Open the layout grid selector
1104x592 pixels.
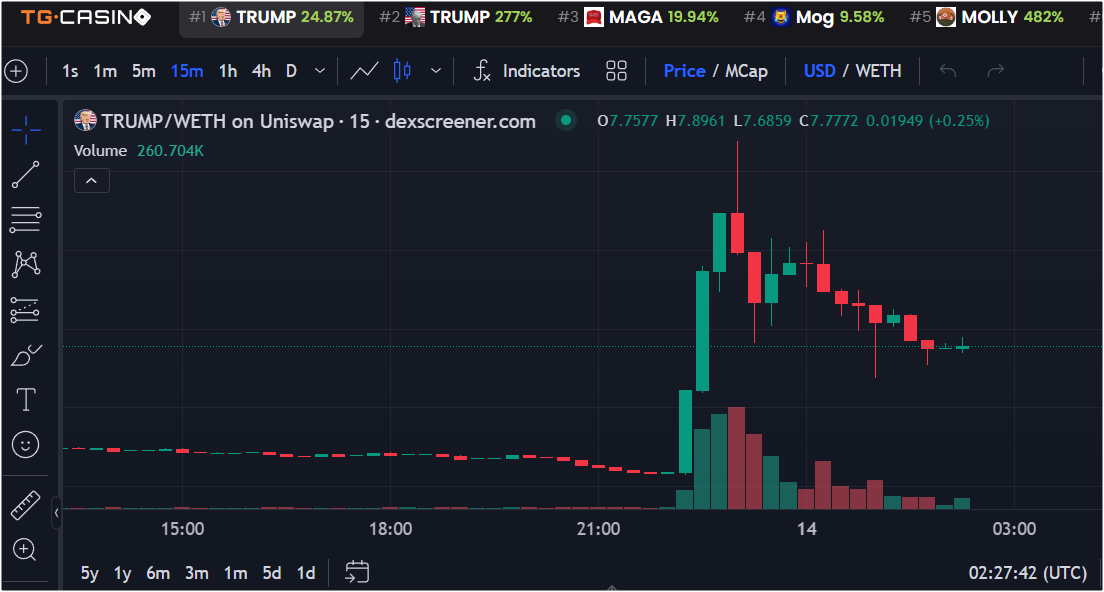click(x=616, y=71)
